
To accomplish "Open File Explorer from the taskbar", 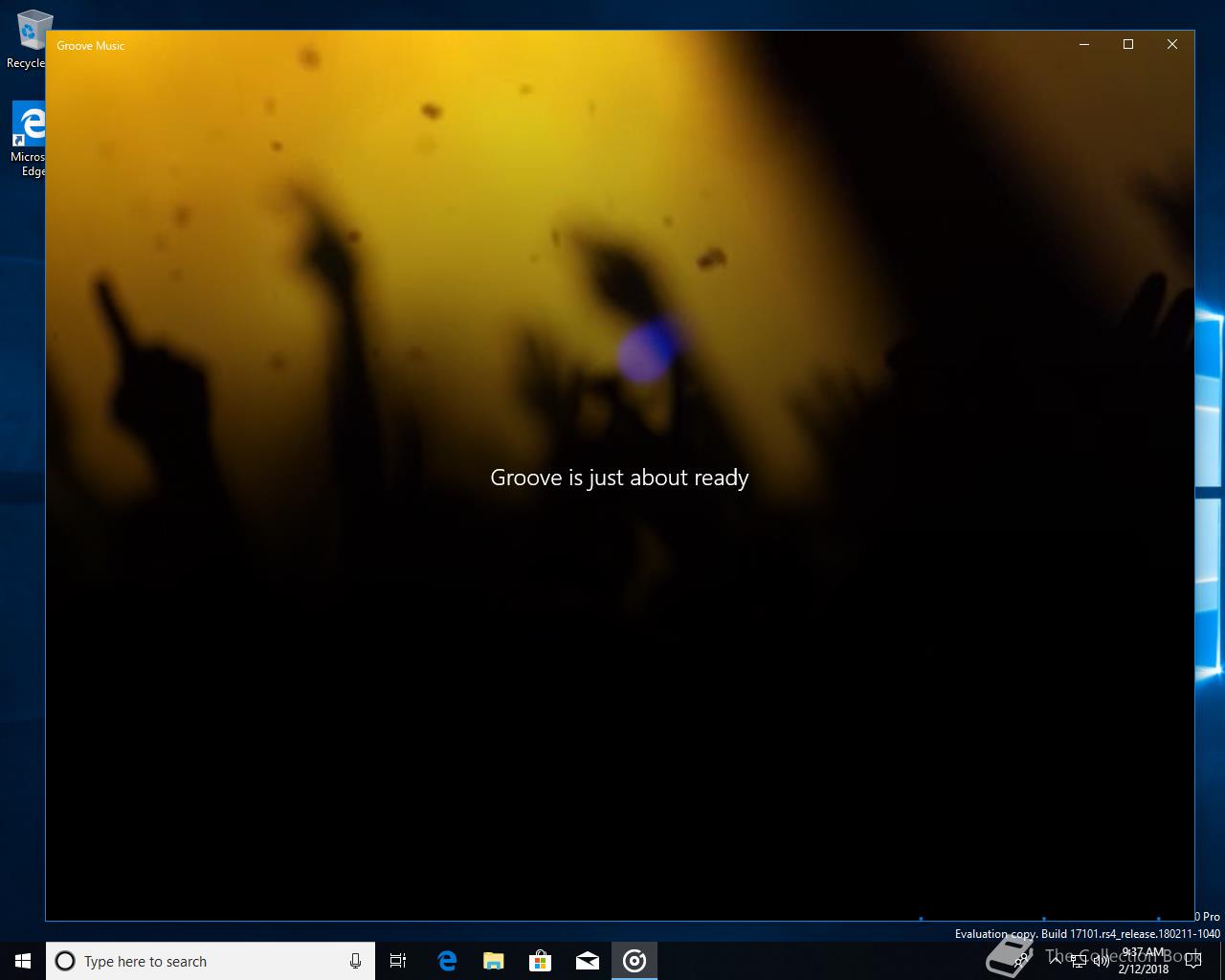I will pos(494,961).
